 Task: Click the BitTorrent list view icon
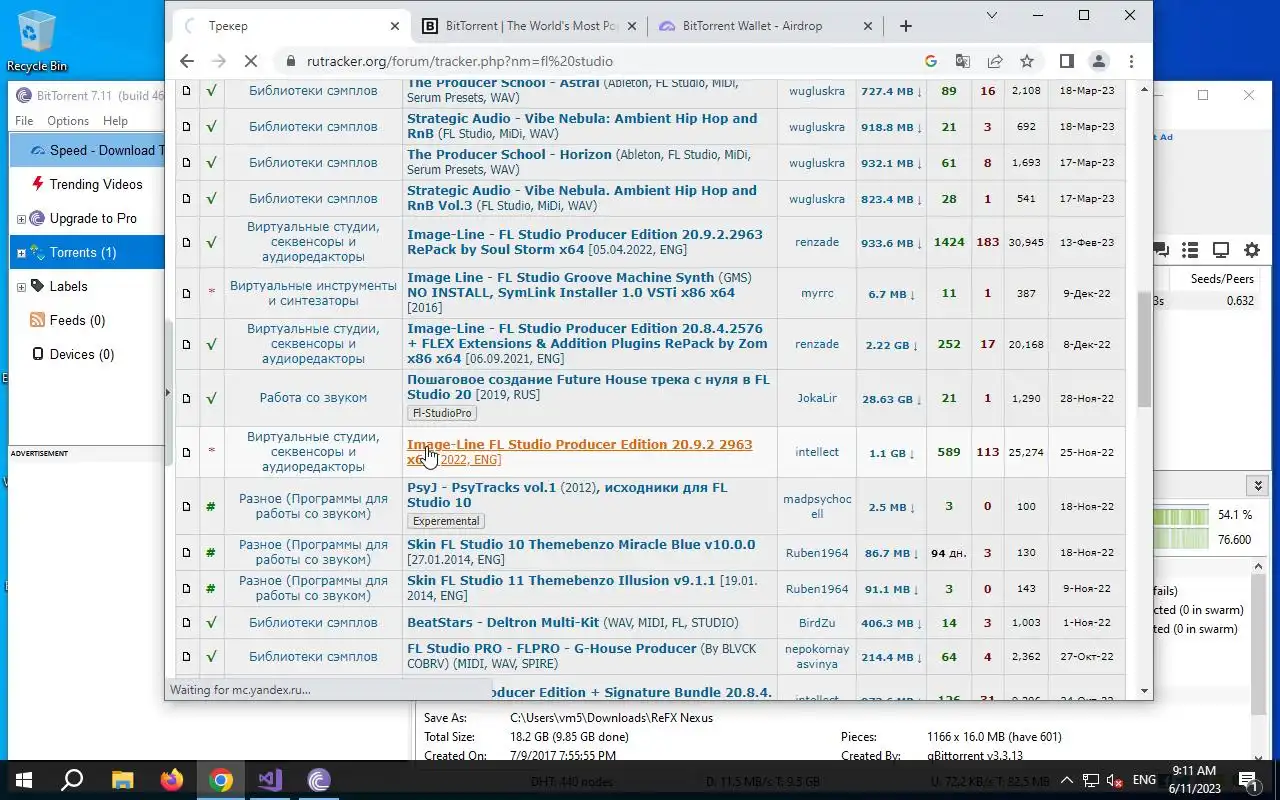pos(1190,250)
